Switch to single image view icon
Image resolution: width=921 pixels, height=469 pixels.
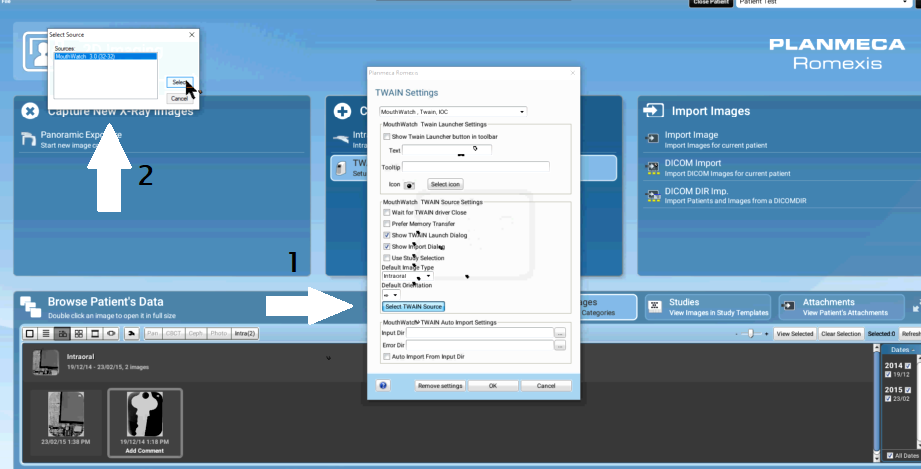click(29, 334)
